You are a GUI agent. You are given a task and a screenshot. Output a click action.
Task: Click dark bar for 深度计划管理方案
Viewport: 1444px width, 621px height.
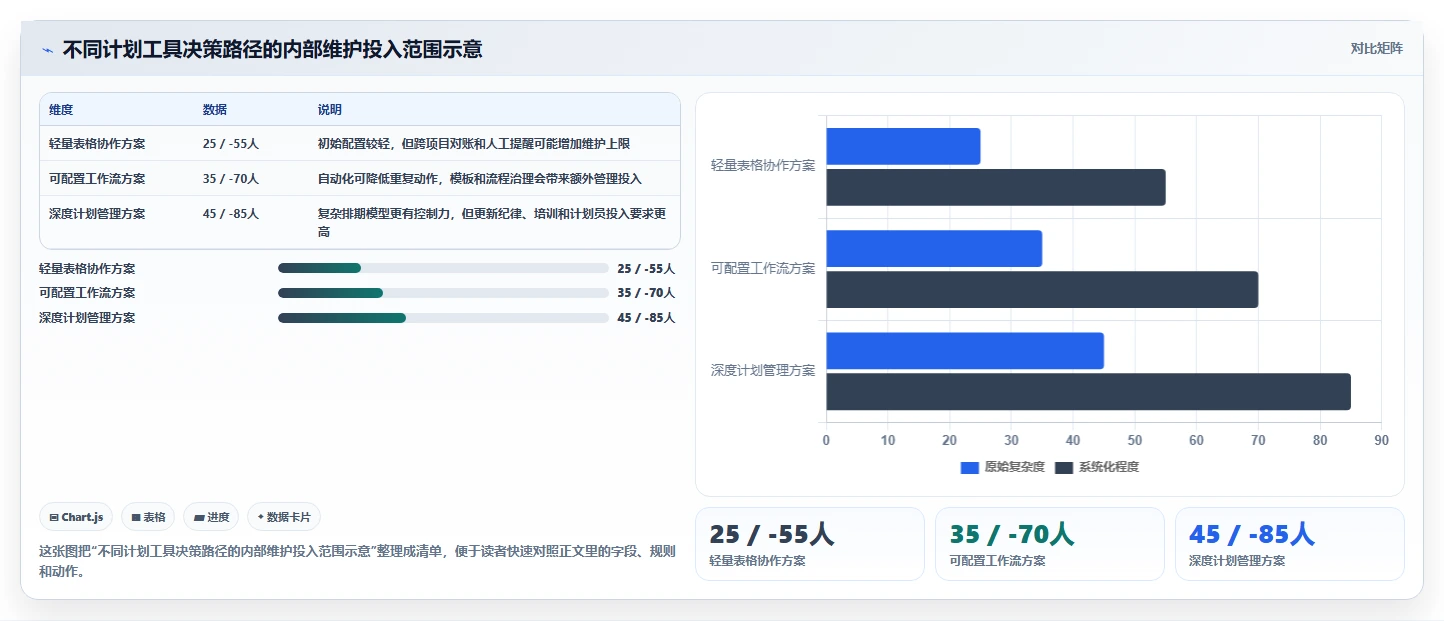pos(1088,391)
